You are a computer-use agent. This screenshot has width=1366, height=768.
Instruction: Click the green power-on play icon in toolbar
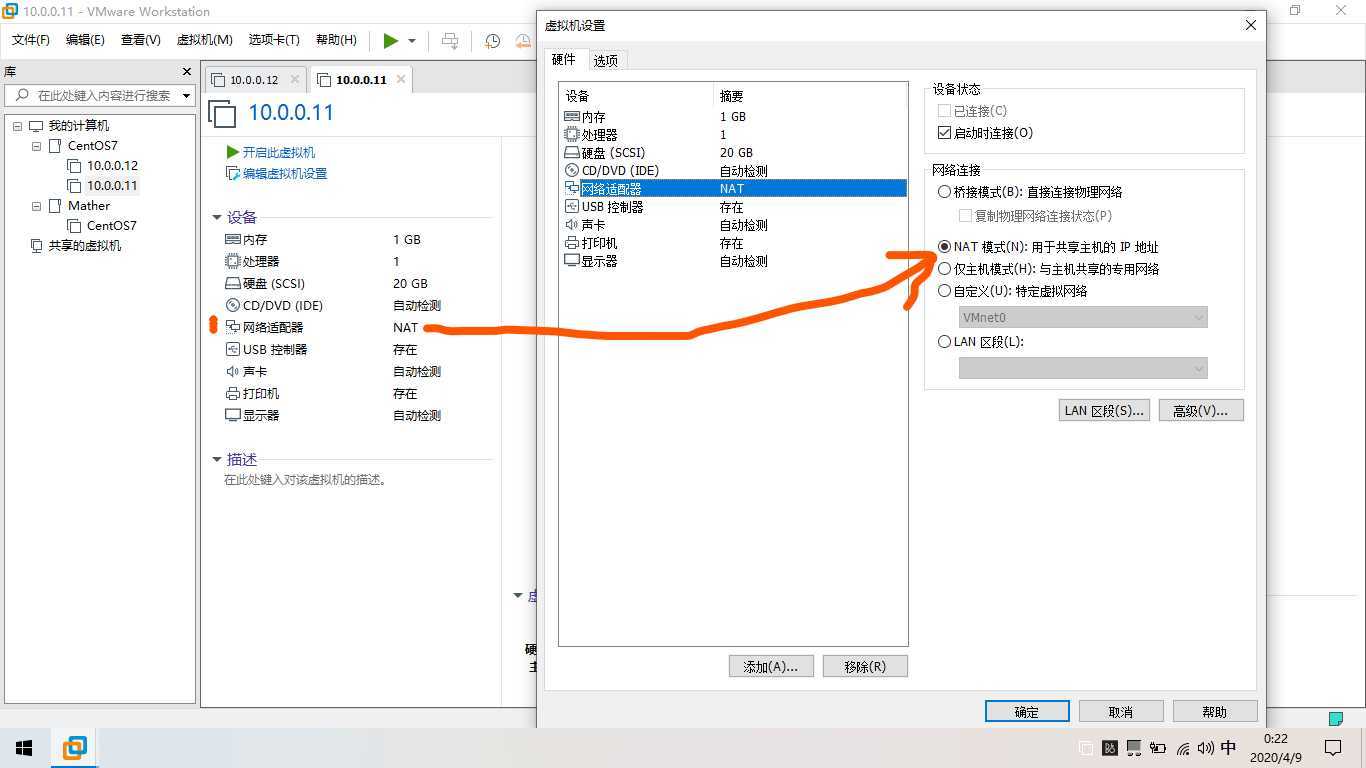391,40
